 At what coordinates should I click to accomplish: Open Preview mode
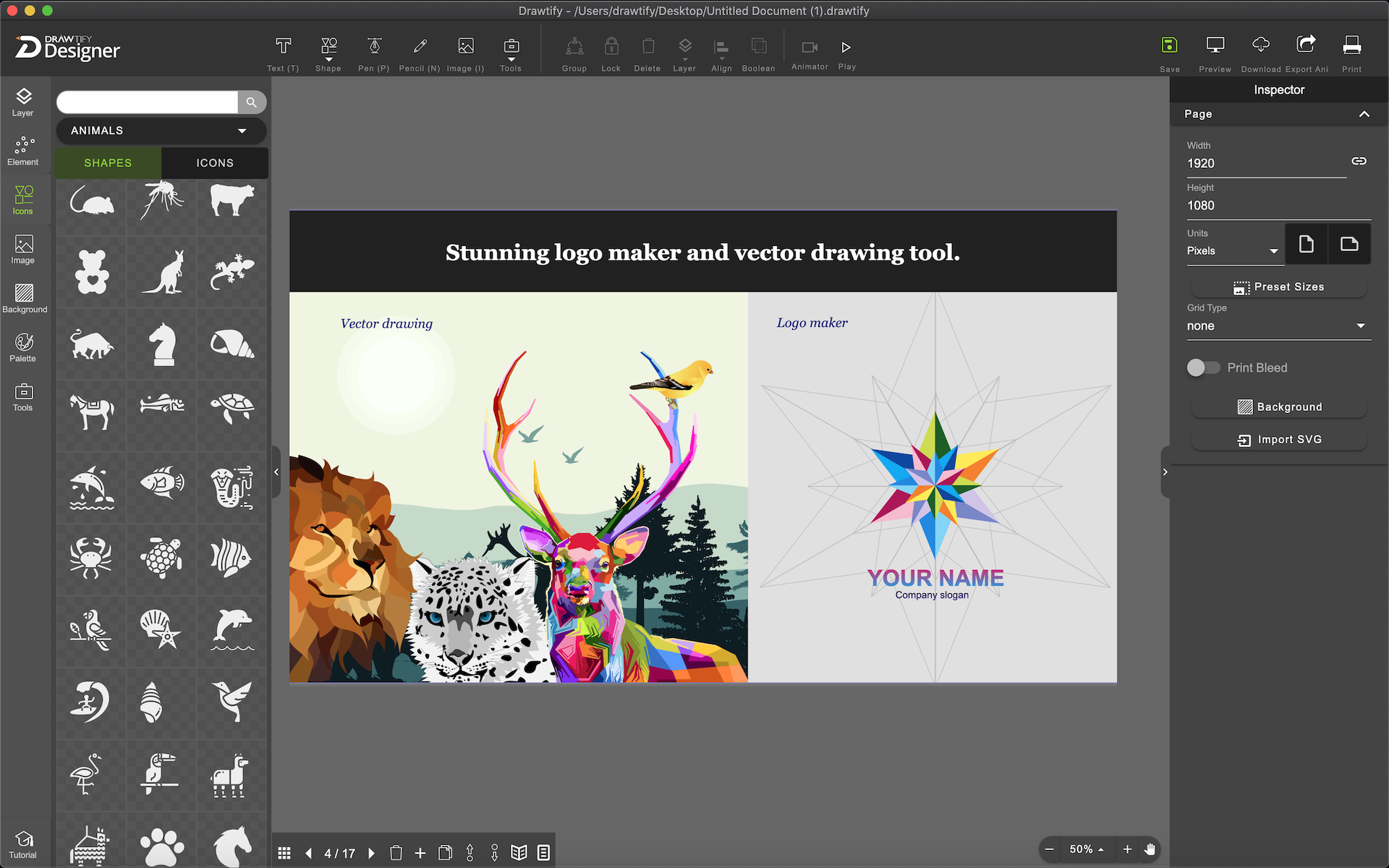(x=1215, y=54)
